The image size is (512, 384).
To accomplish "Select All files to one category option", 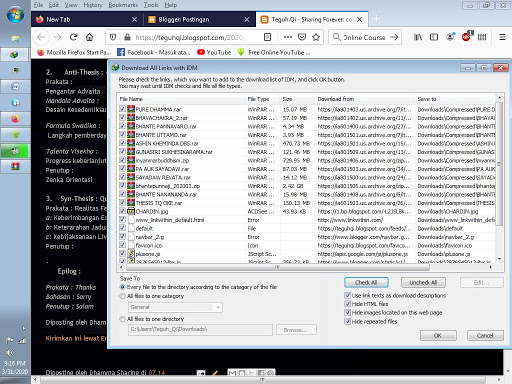I will click(x=122, y=296).
